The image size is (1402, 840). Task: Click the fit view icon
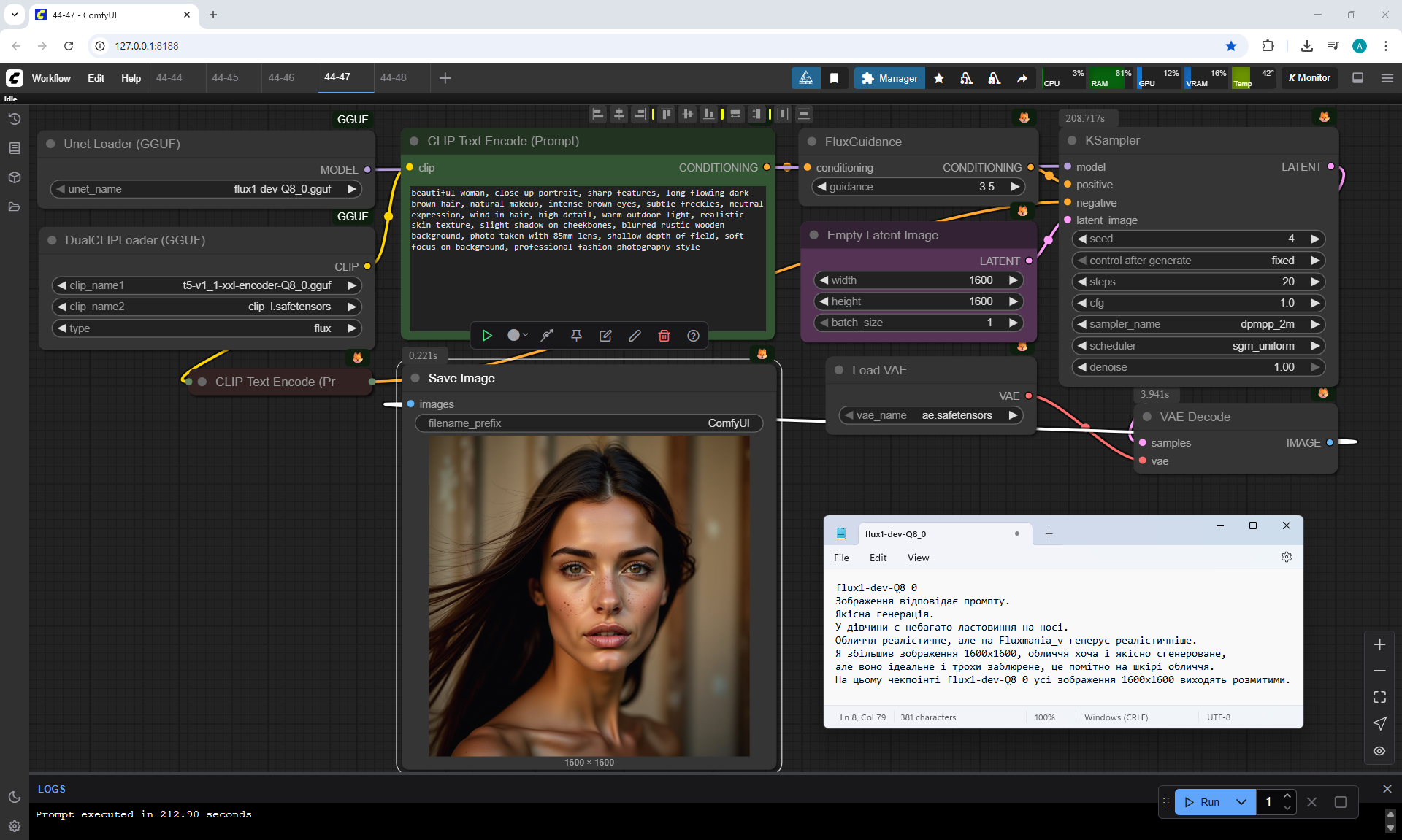click(1379, 697)
